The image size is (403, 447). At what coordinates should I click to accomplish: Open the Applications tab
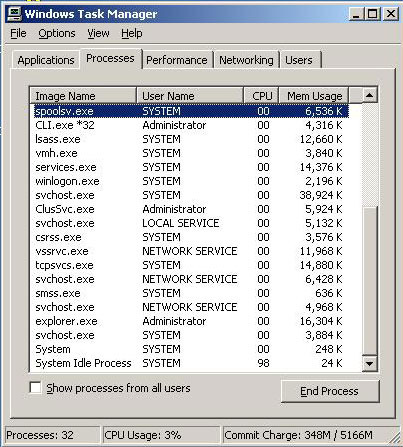pyautogui.click(x=46, y=60)
